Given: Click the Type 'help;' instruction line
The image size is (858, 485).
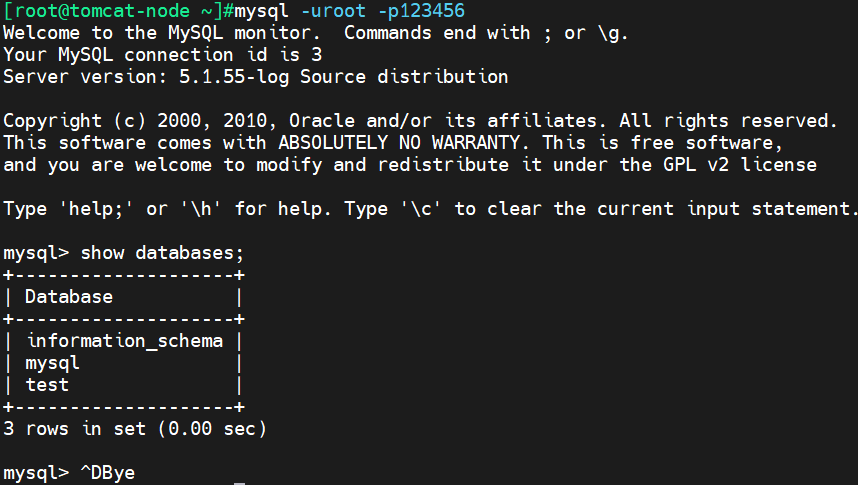Looking at the screenshot, I should point(430,209).
